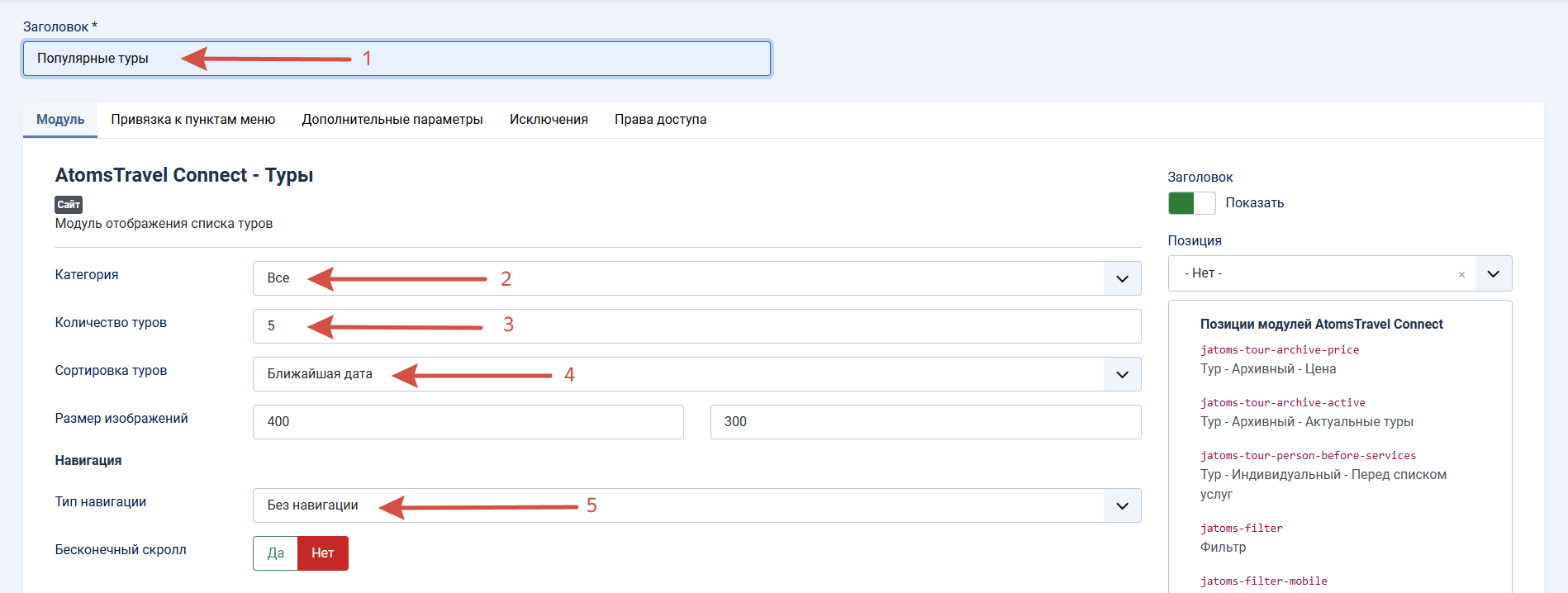This screenshot has width=1568, height=593.
Task: Click the image width field showing 400
Action: (x=468, y=422)
